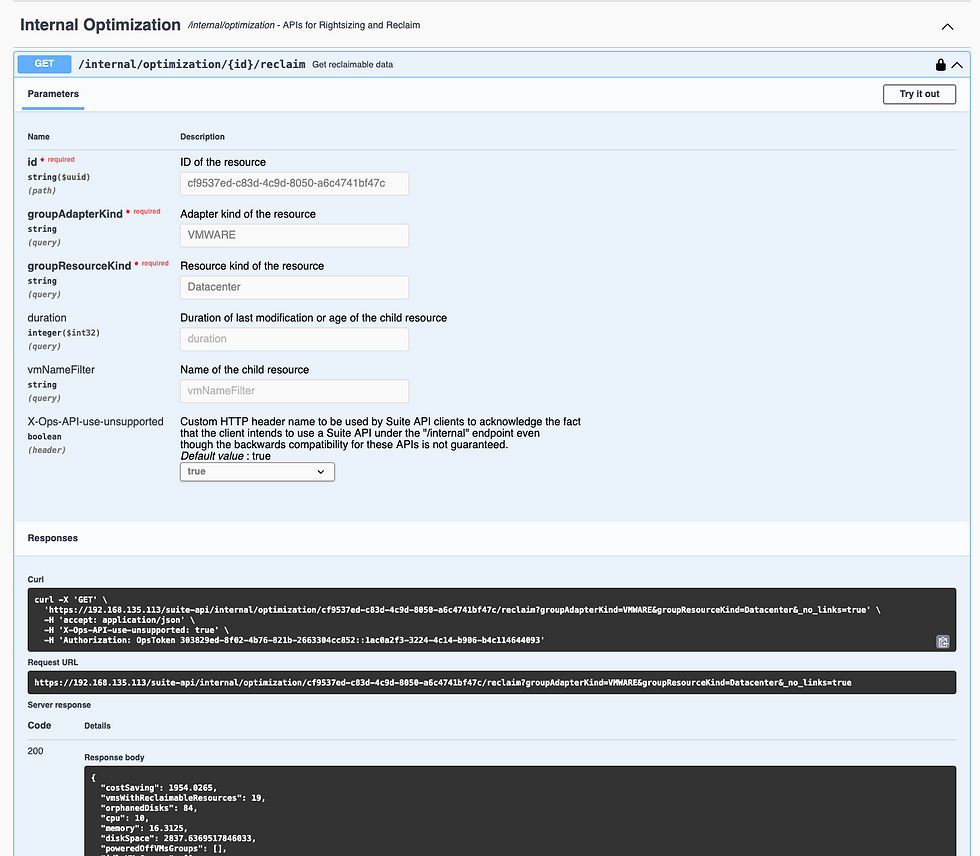
Task: Click the Internal Optimization section title
Action: pos(100,25)
